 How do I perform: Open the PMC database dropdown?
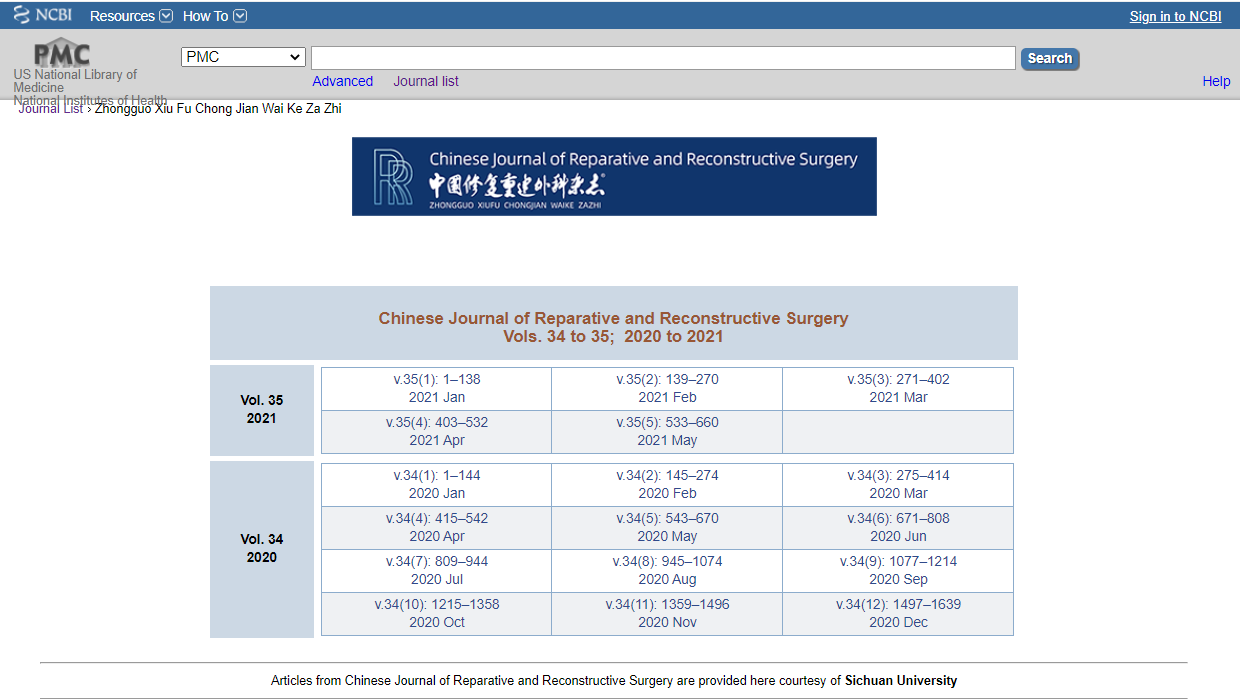click(243, 57)
